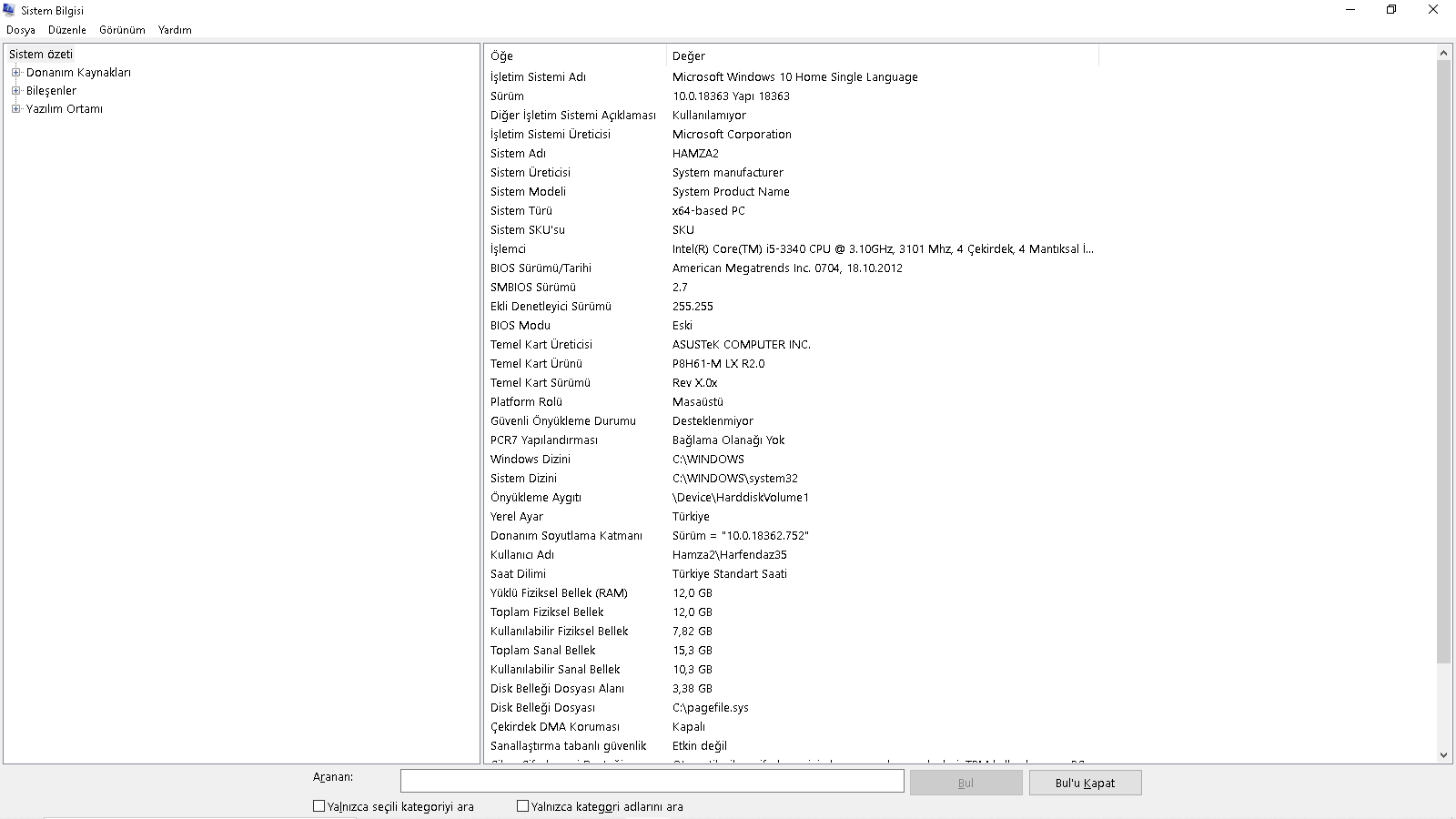This screenshot has width=1456, height=819.
Task: Open the Düzenle menu
Action: point(67,30)
